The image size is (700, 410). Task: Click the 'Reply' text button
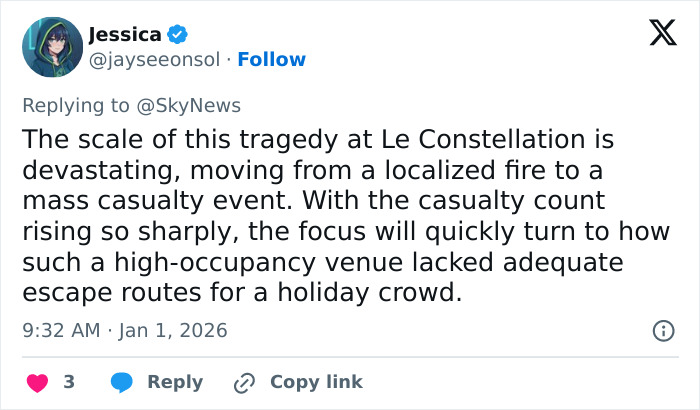click(x=175, y=382)
